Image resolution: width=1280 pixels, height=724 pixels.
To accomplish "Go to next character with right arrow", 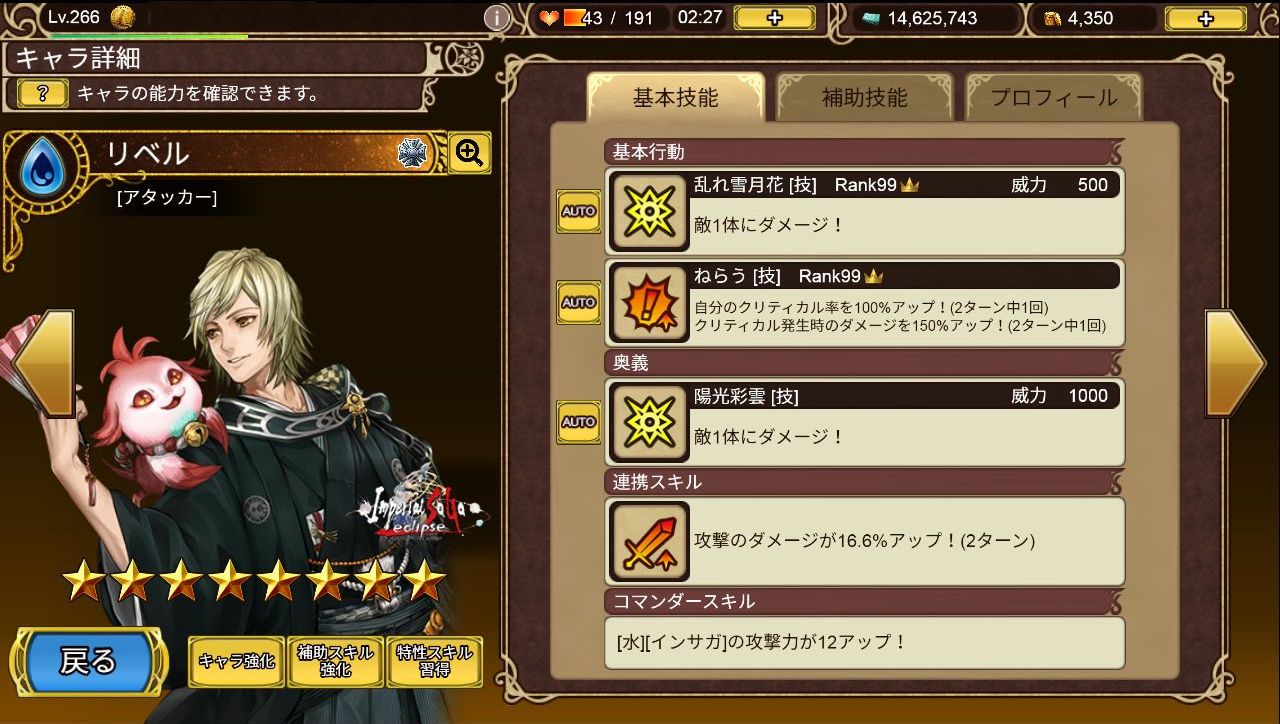I will point(1236,363).
